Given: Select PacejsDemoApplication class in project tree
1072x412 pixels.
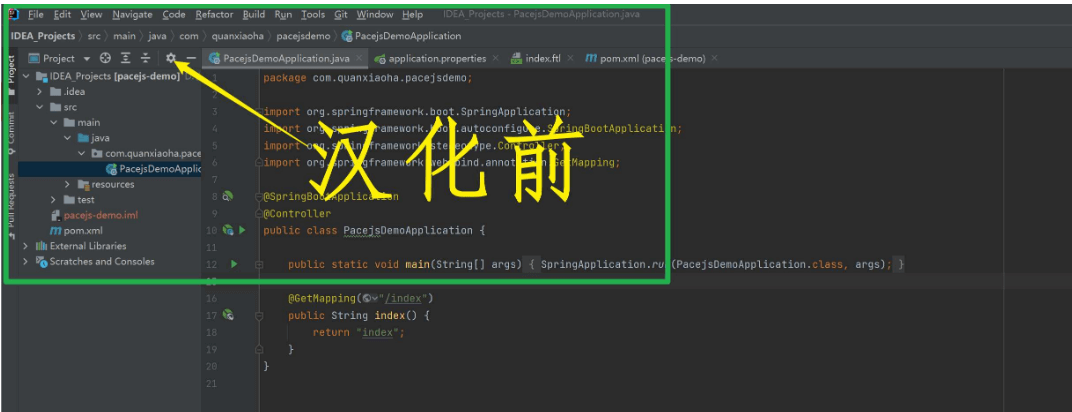Looking at the screenshot, I should click(109, 169).
